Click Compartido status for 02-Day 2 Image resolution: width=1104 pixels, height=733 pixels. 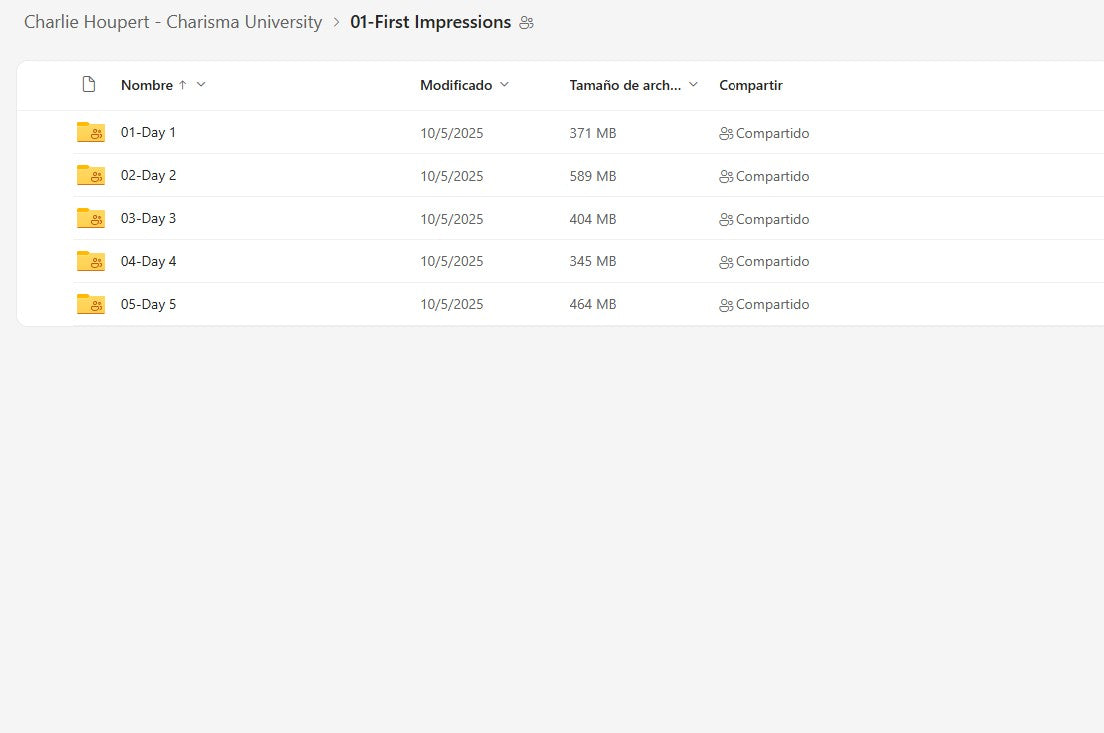pyautogui.click(x=772, y=176)
